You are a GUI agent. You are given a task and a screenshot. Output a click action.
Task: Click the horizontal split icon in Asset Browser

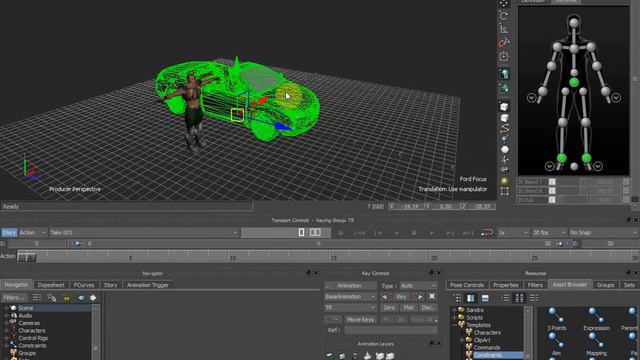pos(485,298)
